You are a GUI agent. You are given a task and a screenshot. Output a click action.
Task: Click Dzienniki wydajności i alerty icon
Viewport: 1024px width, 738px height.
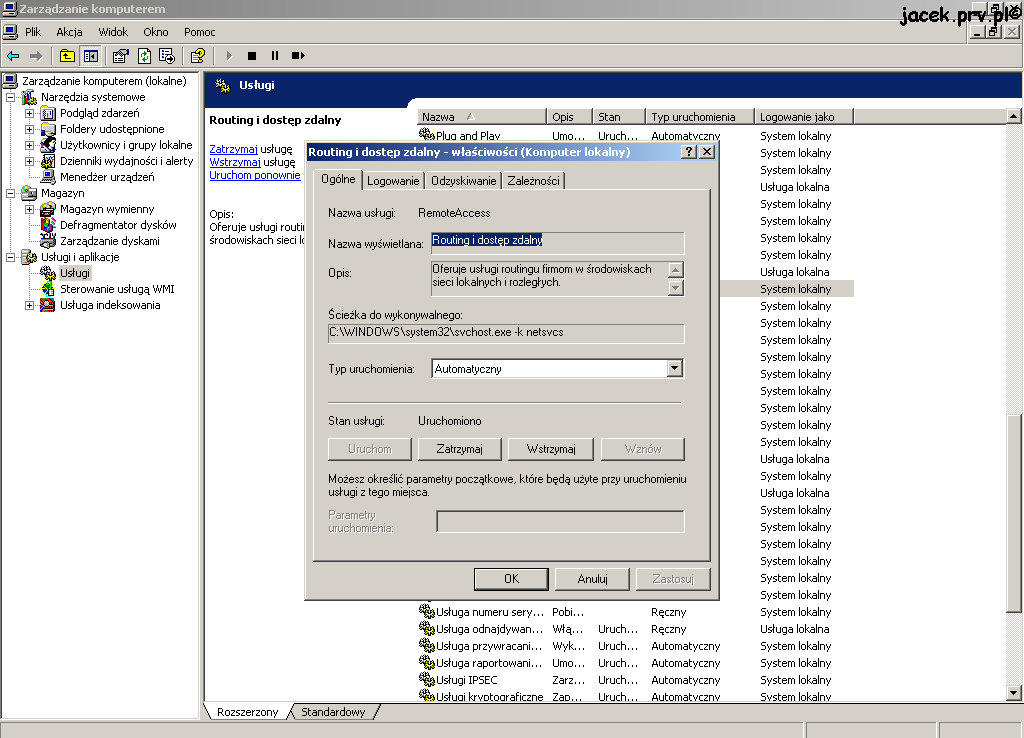[x=48, y=161]
